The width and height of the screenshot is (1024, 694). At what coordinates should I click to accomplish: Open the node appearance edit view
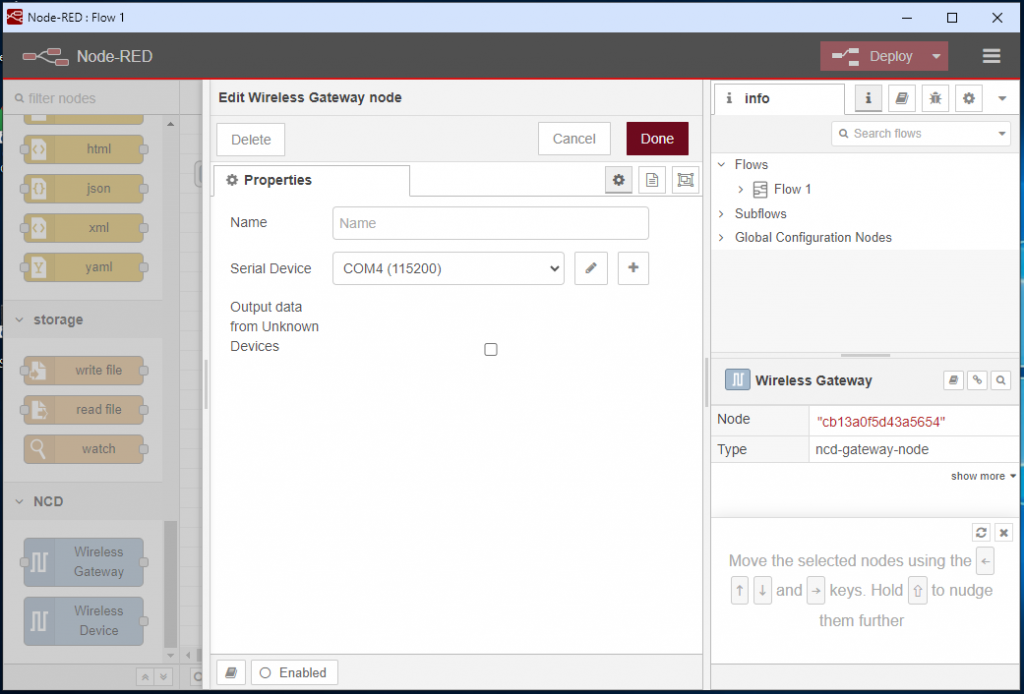tap(685, 180)
